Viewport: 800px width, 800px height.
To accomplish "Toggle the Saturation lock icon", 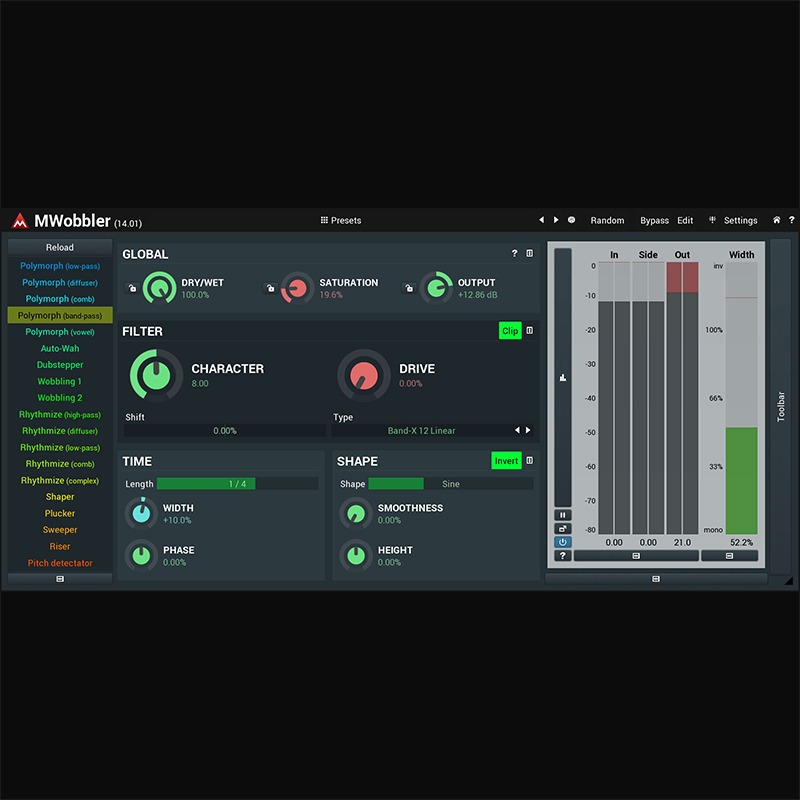I will [270, 288].
